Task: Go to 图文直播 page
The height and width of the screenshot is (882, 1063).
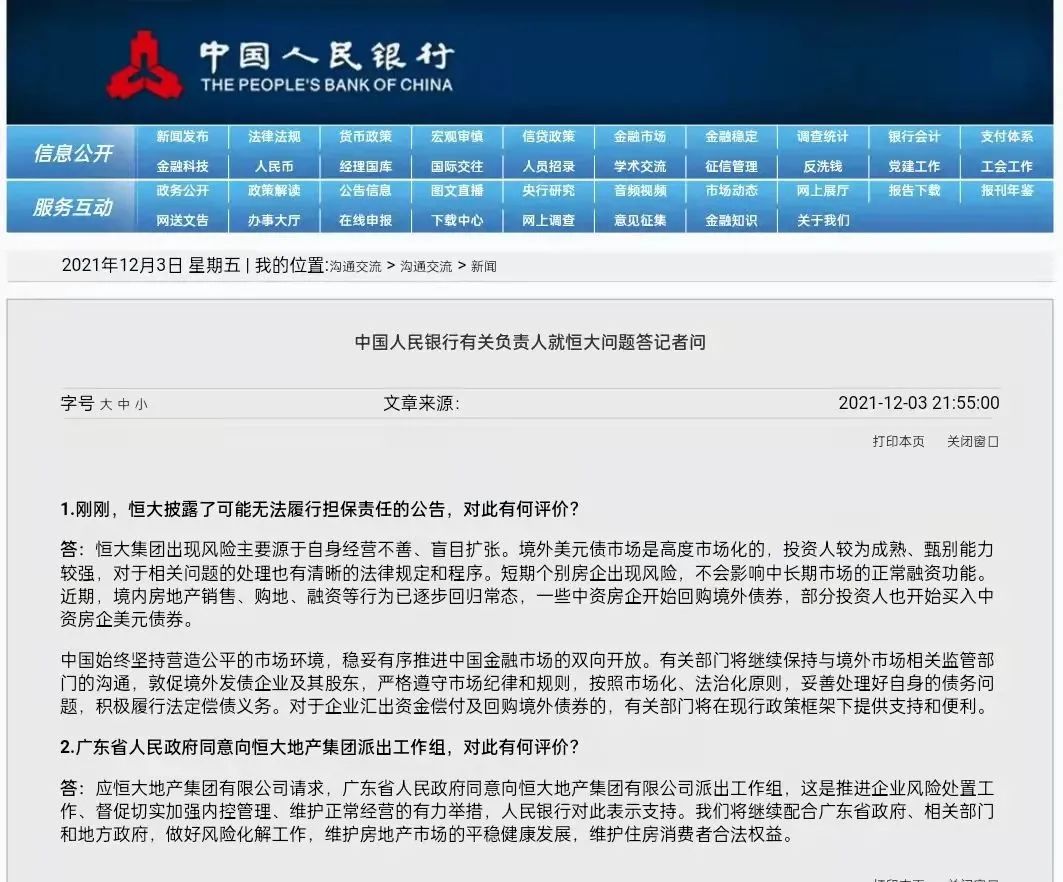Action: (x=457, y=191)
